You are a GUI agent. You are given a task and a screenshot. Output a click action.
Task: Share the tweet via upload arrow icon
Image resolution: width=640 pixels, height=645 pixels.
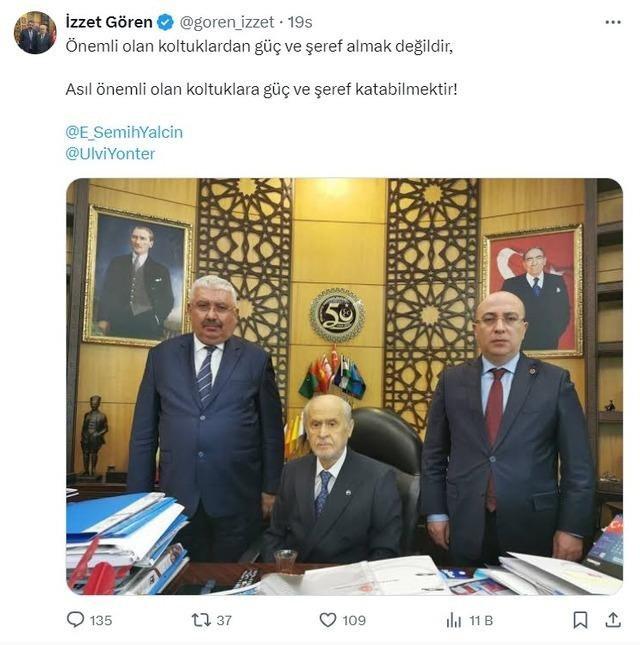pos(613,620)
